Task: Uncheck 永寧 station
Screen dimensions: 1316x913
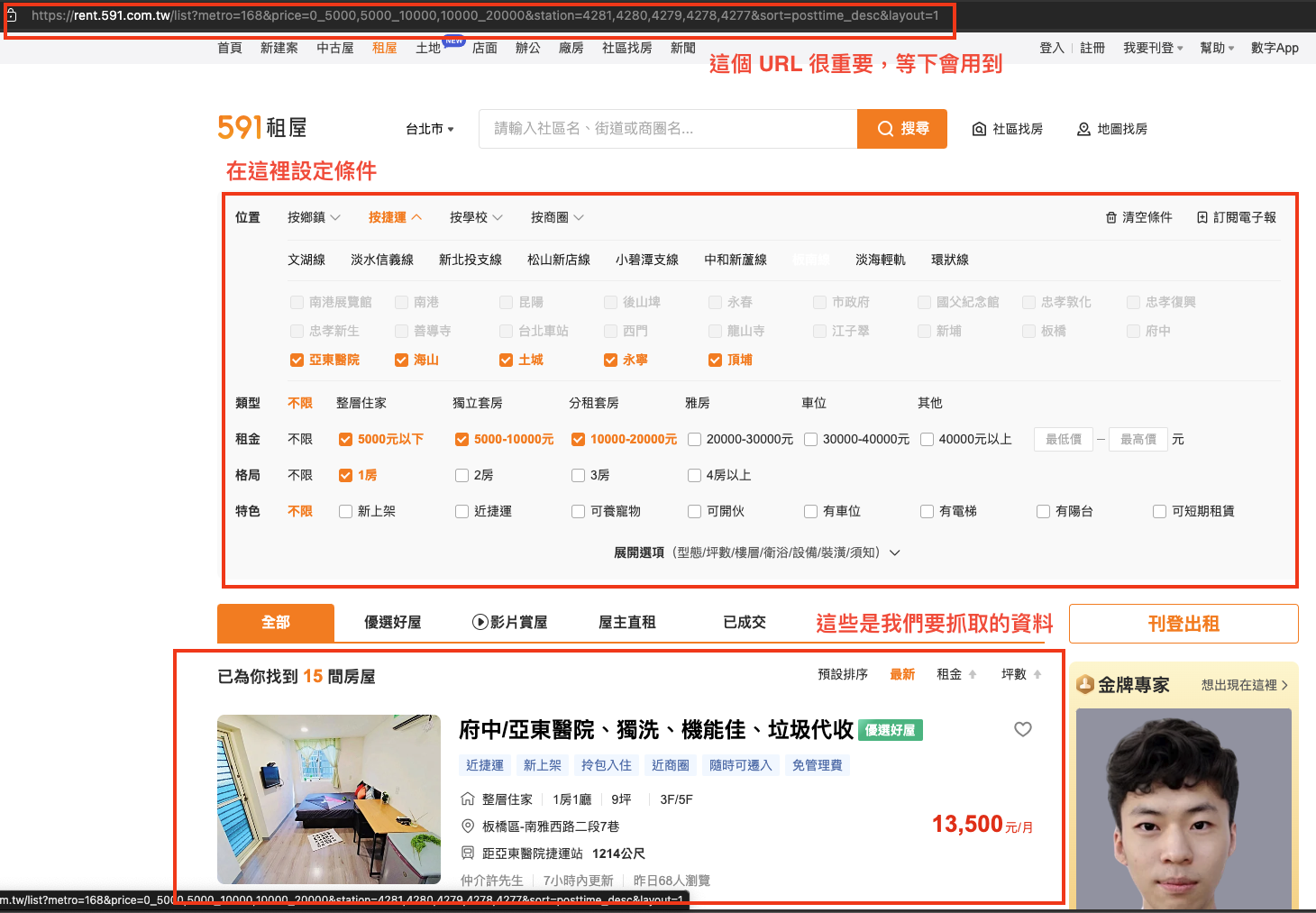Action: coord(610,360)
